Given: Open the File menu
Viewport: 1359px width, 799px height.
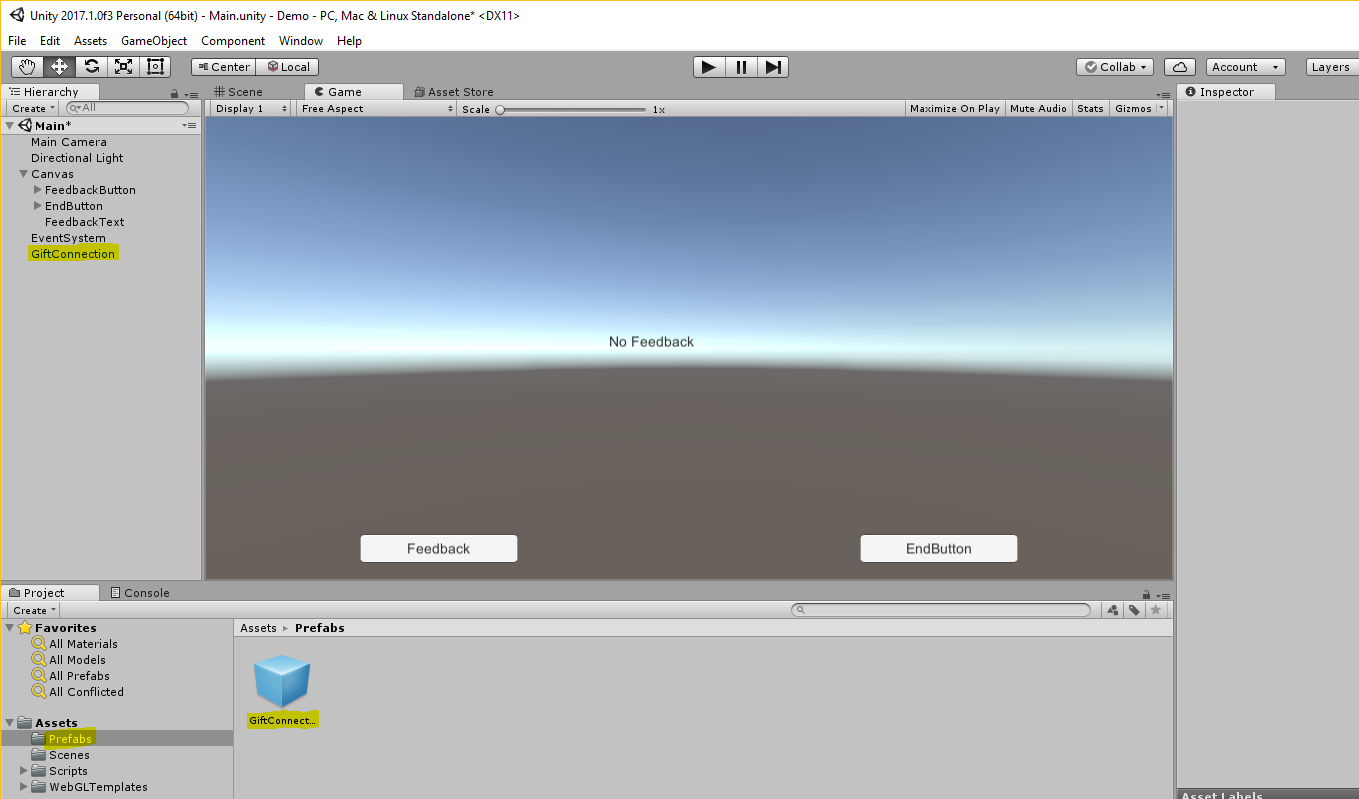Looking at the screenshot, I should [17, 41].
